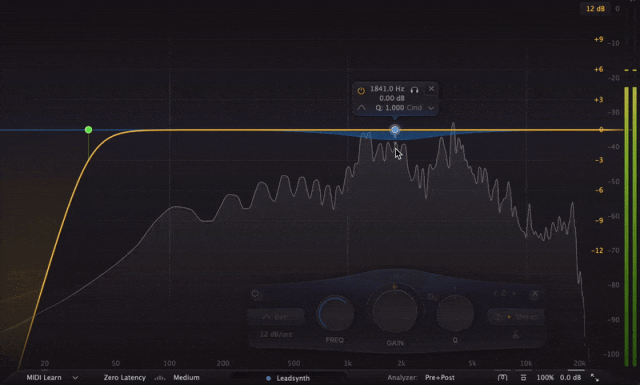Toggle the band power button in the popup
The height and width of the screenshot is (385, 640).
[x=361, y=91]
